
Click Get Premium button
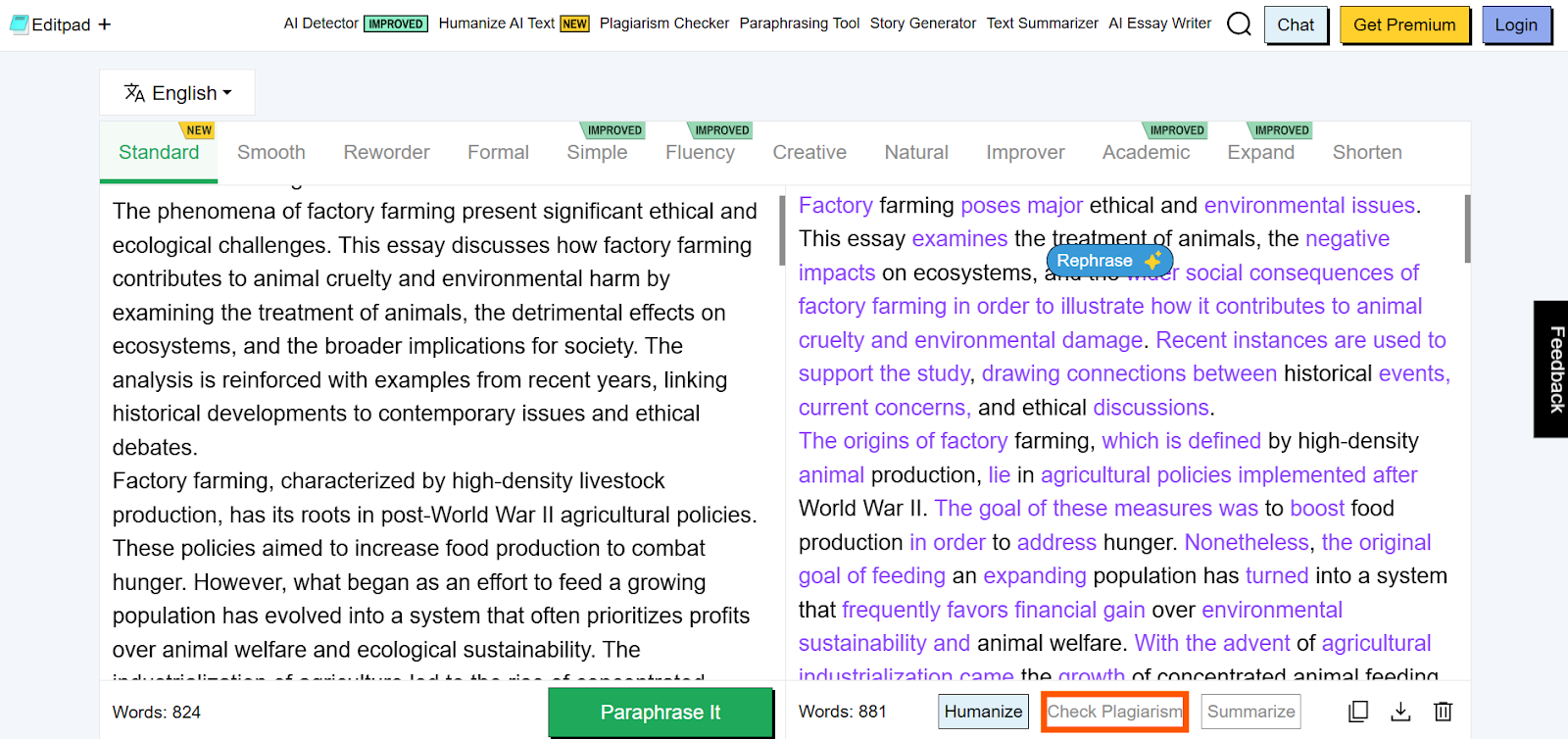tap(1404, 25)
